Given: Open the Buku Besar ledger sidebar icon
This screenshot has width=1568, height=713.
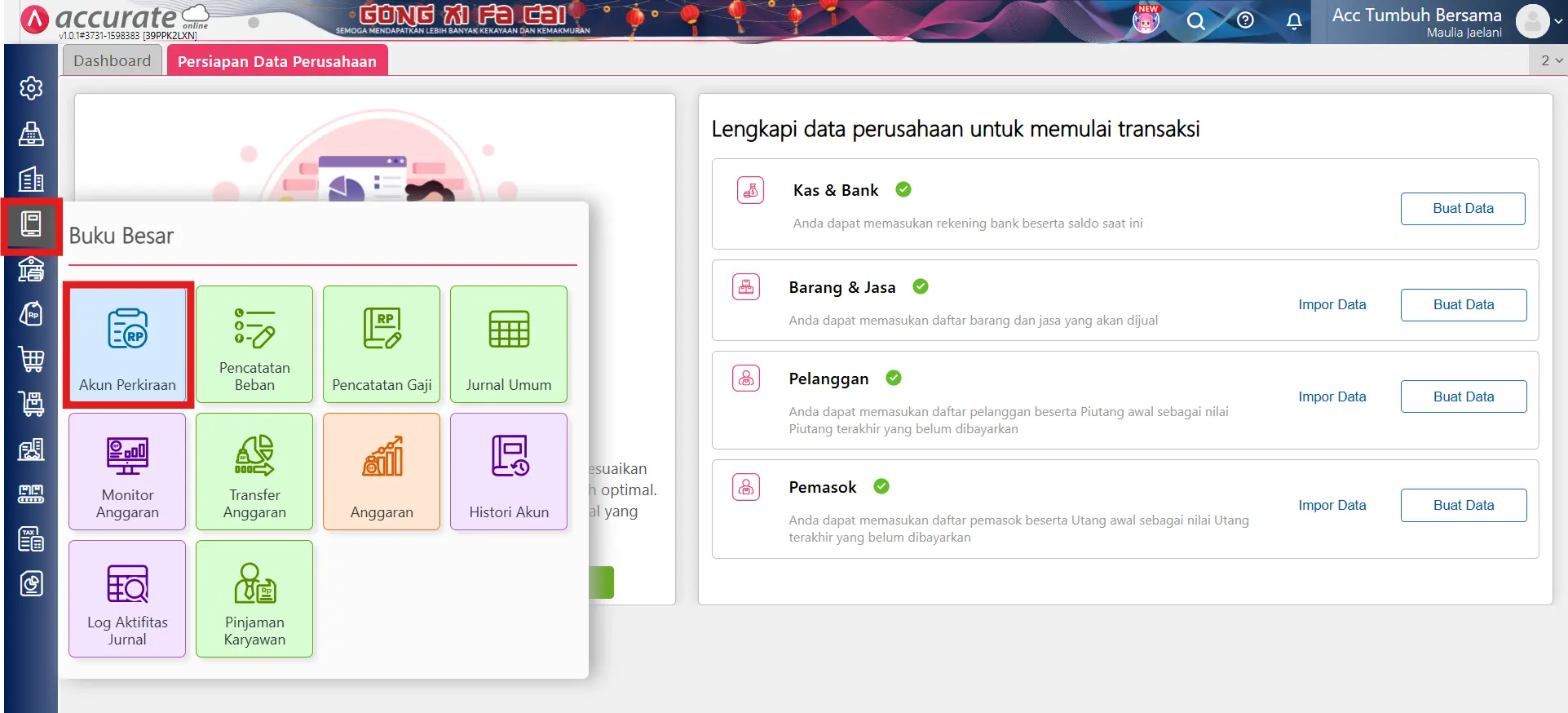Looking at the screenshot, I should click(31, 224).
